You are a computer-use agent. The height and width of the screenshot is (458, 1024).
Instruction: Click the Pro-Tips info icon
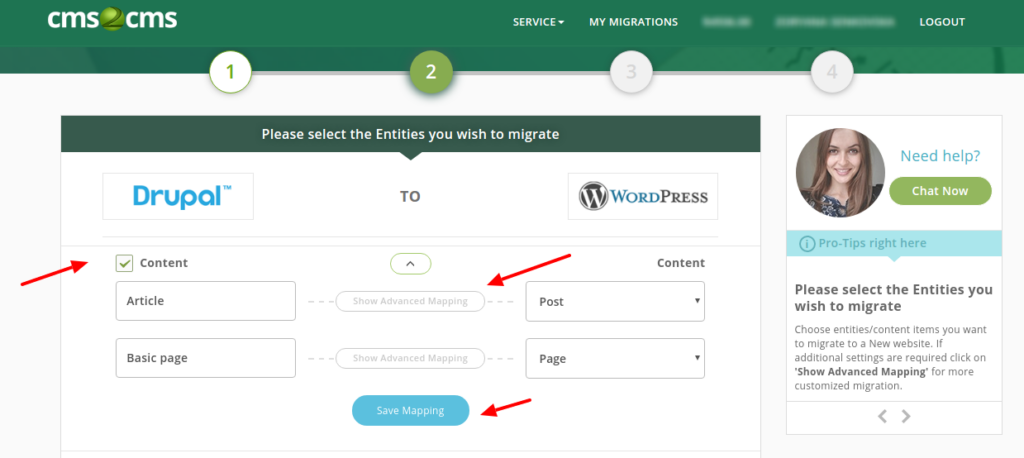point(808,244)
